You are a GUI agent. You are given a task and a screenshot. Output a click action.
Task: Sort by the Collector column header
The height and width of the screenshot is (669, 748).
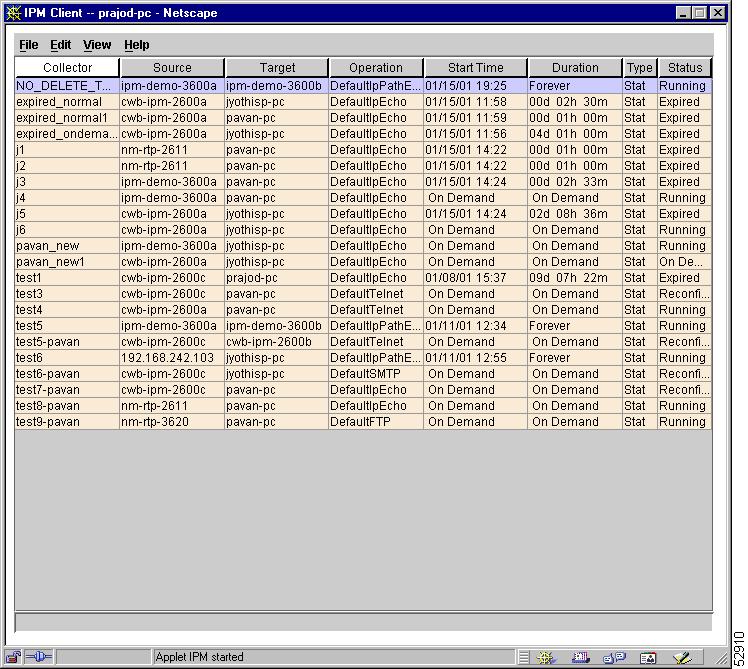pyautogui.click(x=67, y=68)
